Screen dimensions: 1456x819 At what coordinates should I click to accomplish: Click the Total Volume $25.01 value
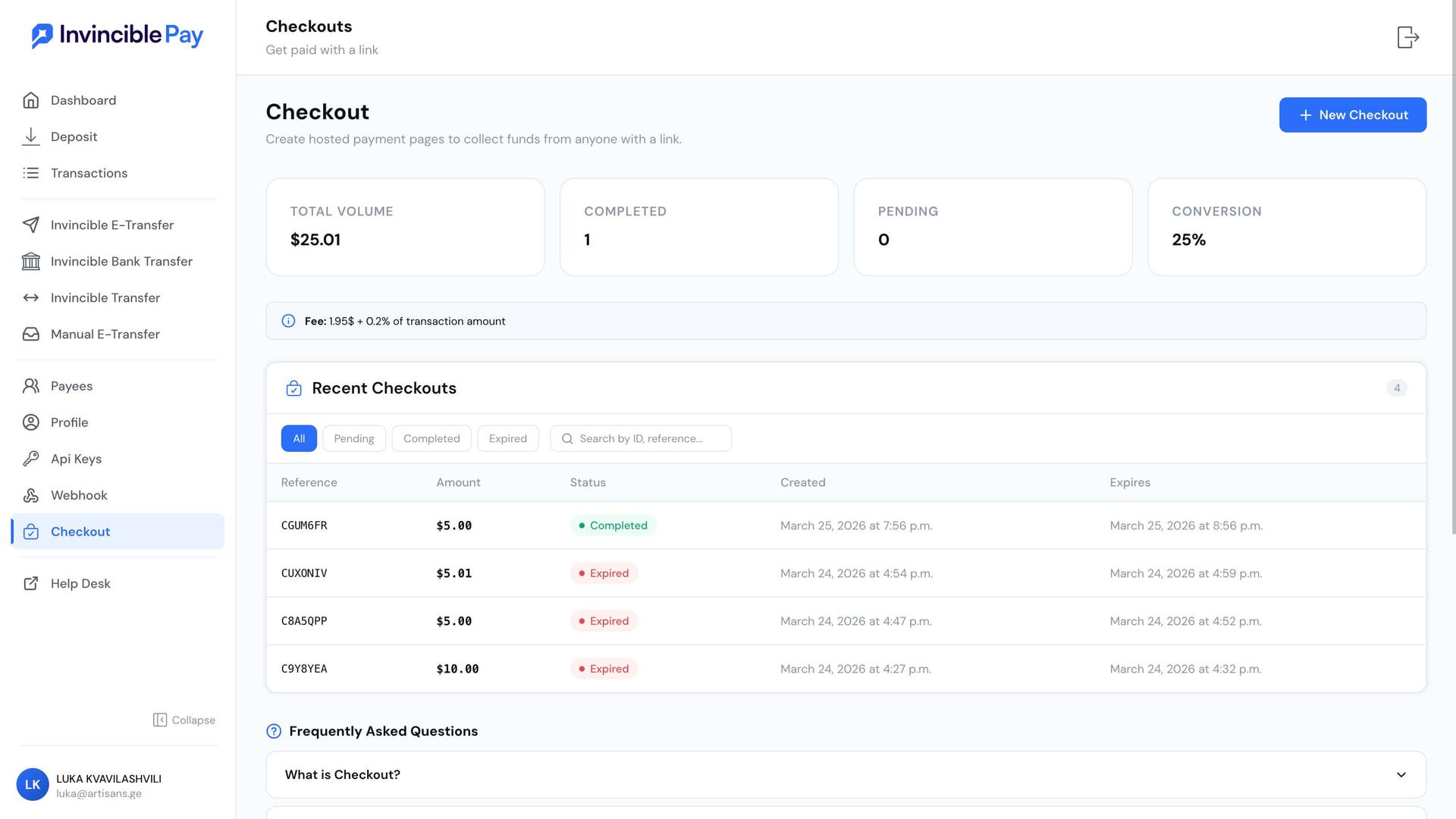tap(315, 240)
